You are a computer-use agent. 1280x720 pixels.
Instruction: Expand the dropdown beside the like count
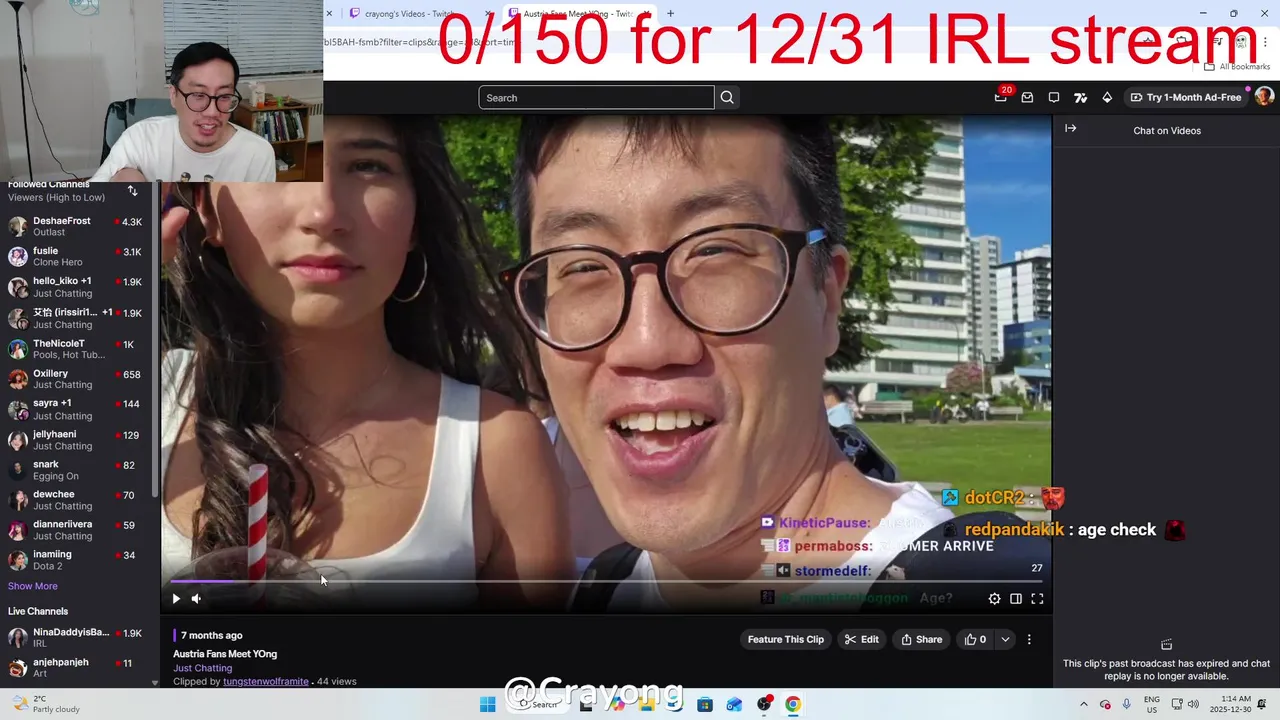(1005, 639)
